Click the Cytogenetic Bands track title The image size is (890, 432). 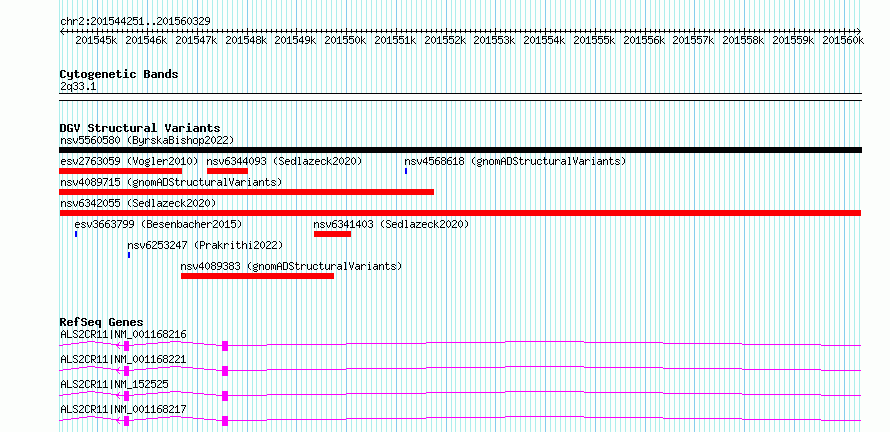[x=119, y=74]
